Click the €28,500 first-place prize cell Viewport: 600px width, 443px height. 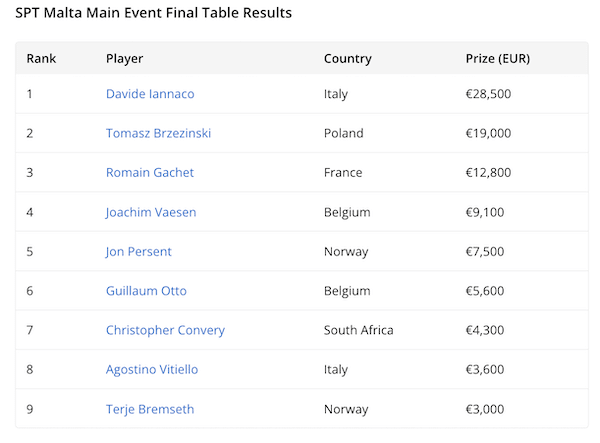[x=490, y=94]
